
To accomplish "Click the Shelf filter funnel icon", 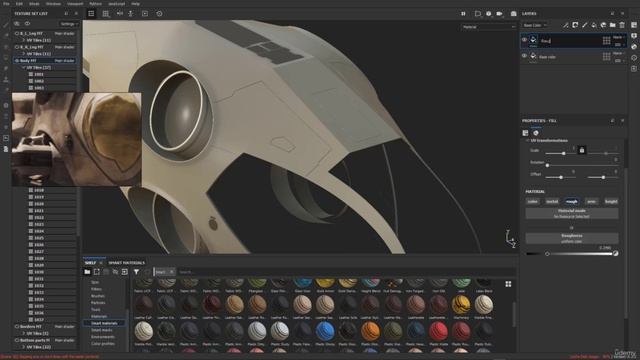I will pos(136,272).
